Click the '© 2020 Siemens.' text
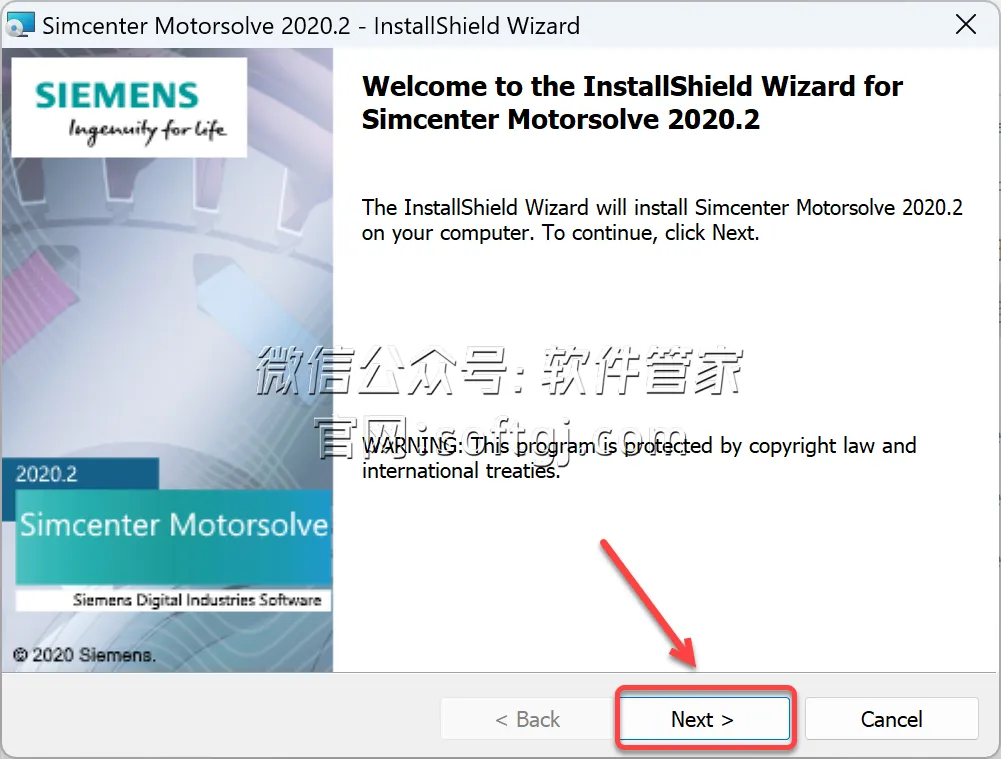Screen dimensions: 1001x759 tap(84, 655)
